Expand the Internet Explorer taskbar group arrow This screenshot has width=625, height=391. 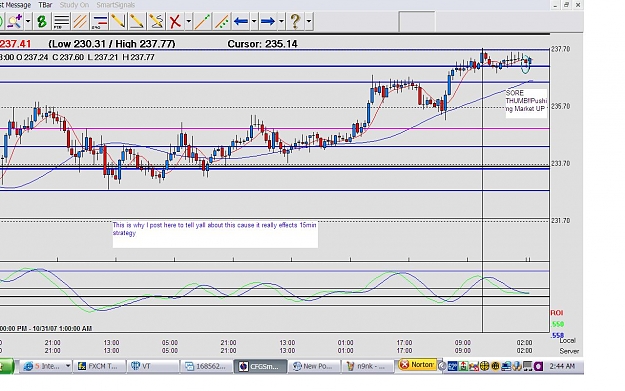pyautogui.click(x=68, y=366)
